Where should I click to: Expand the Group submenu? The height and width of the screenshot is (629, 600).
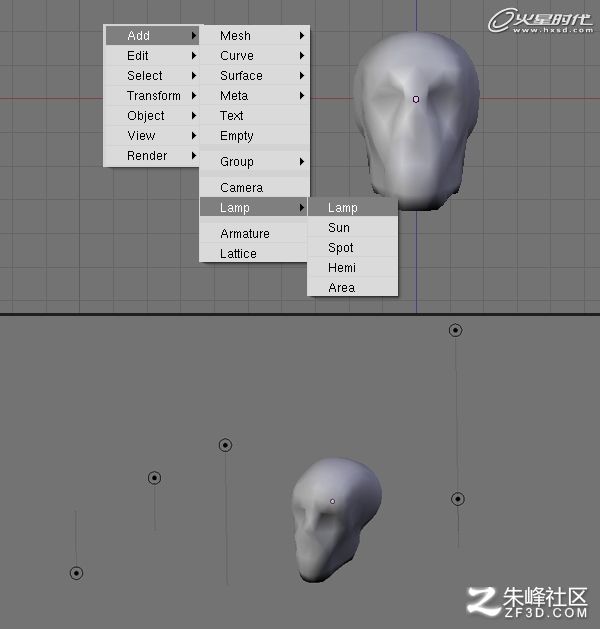254,162
